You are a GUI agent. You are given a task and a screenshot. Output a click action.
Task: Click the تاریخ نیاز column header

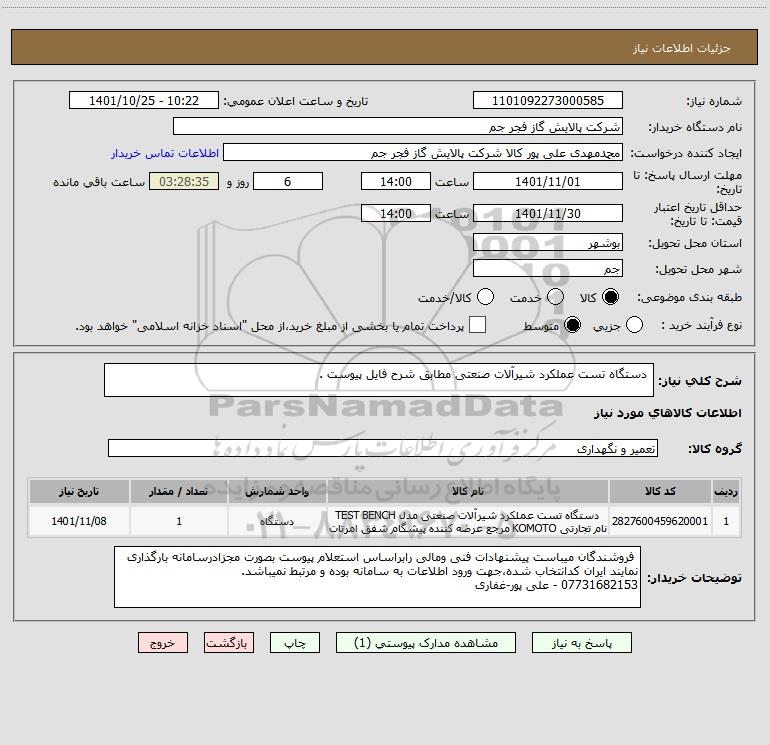pyautogui.click(x=79, y=492)
